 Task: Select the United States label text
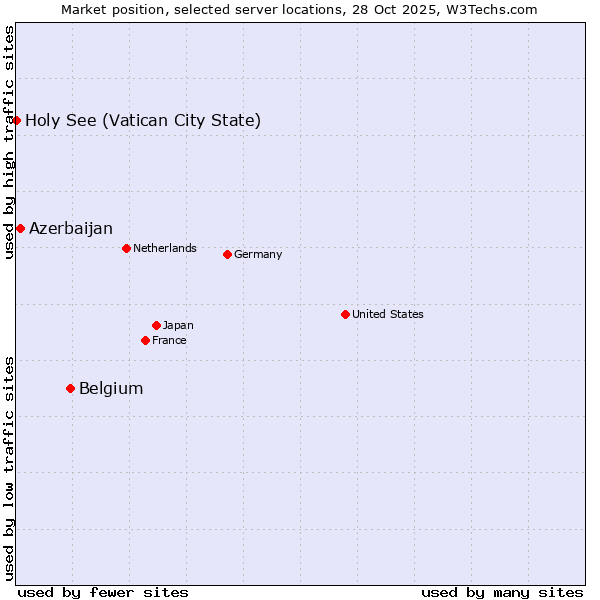click(388, 314)
